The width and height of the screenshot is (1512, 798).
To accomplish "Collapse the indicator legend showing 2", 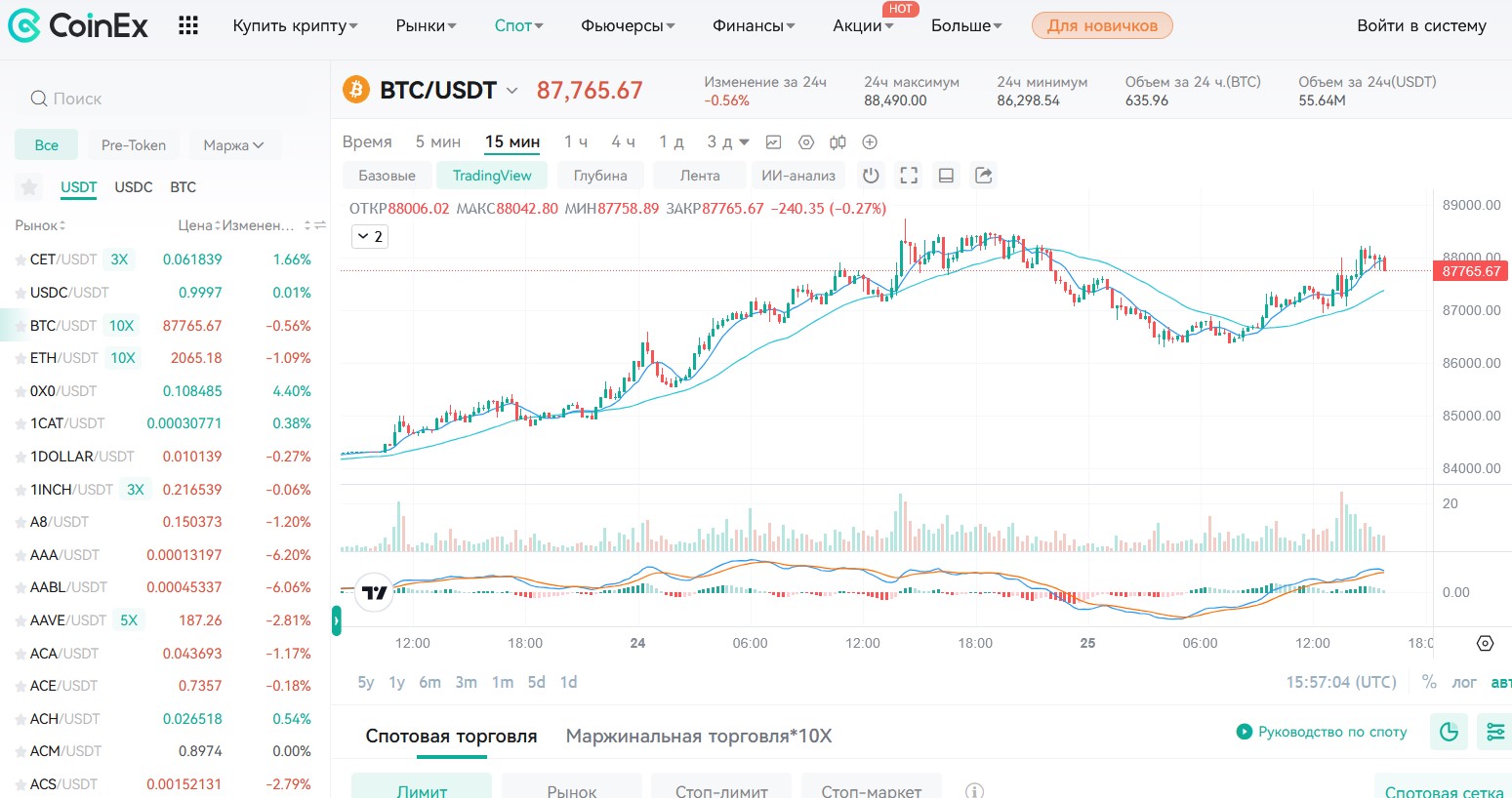I will coord(370,236).
